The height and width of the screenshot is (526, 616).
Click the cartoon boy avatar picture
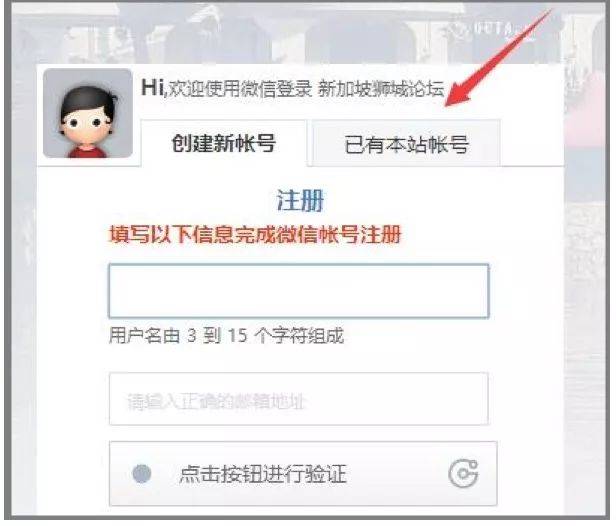tap(88, 113)
